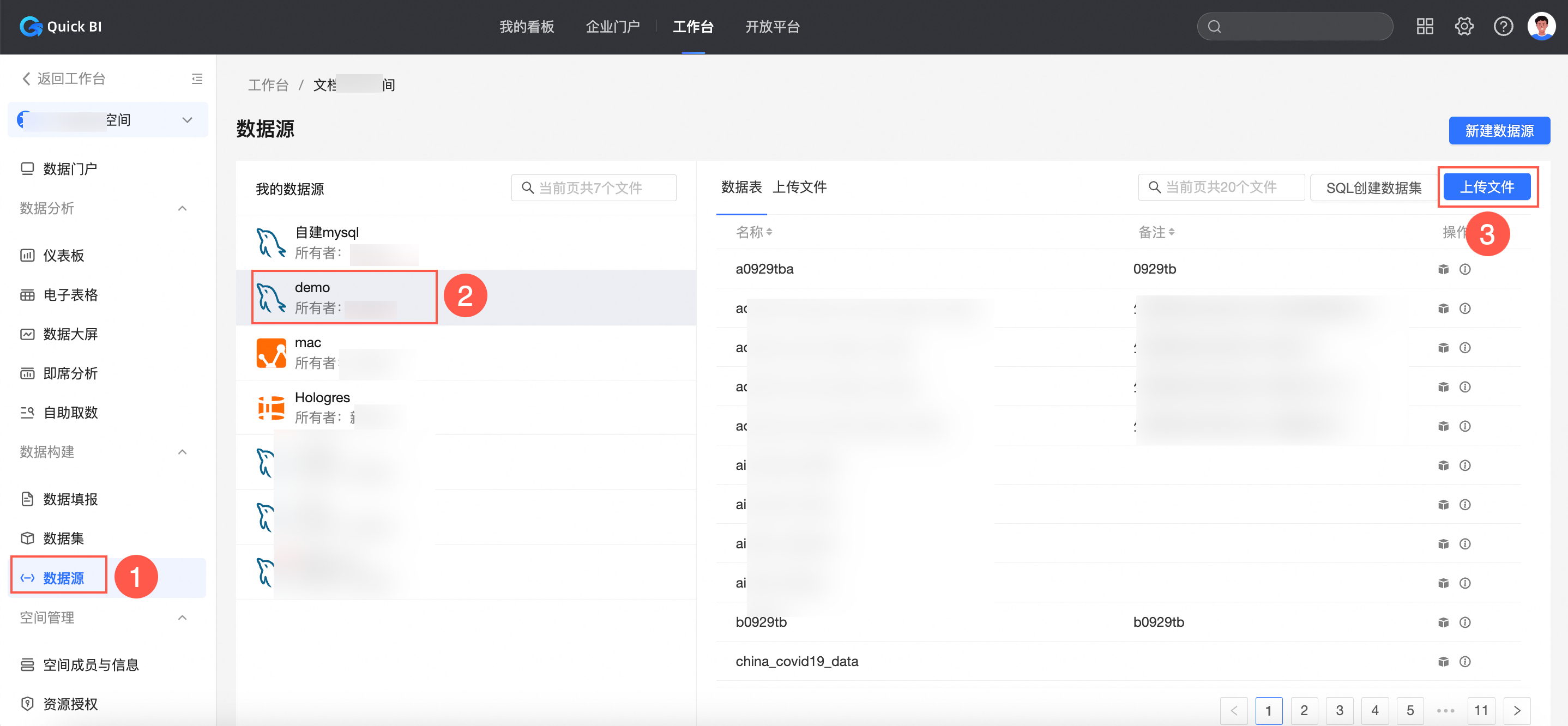Collapse the 数据分析 sidebar section
The image size is (1568, 726).
(x=182, y=209)
